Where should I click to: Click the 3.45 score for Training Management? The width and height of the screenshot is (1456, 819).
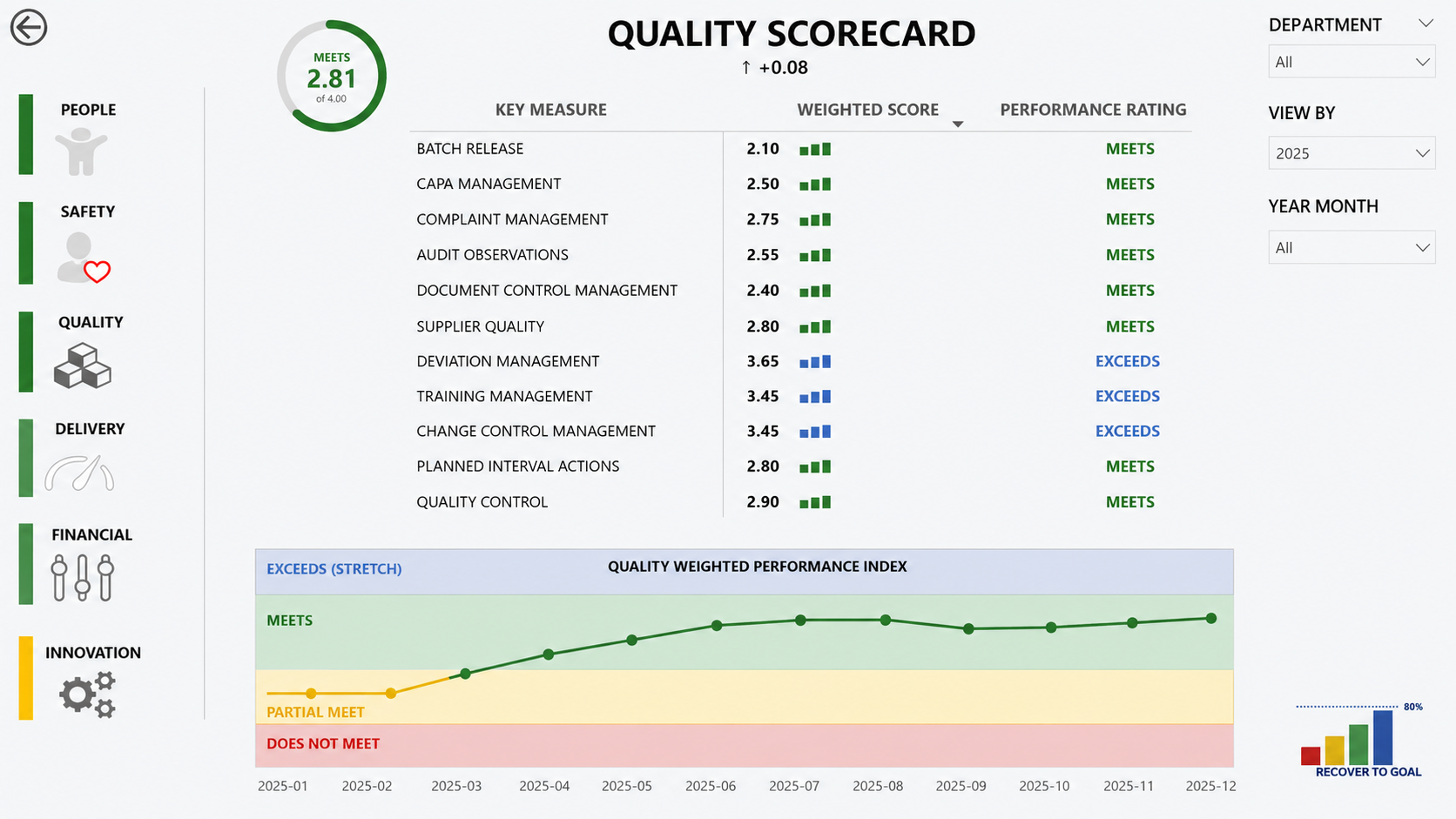click(763, 397)
